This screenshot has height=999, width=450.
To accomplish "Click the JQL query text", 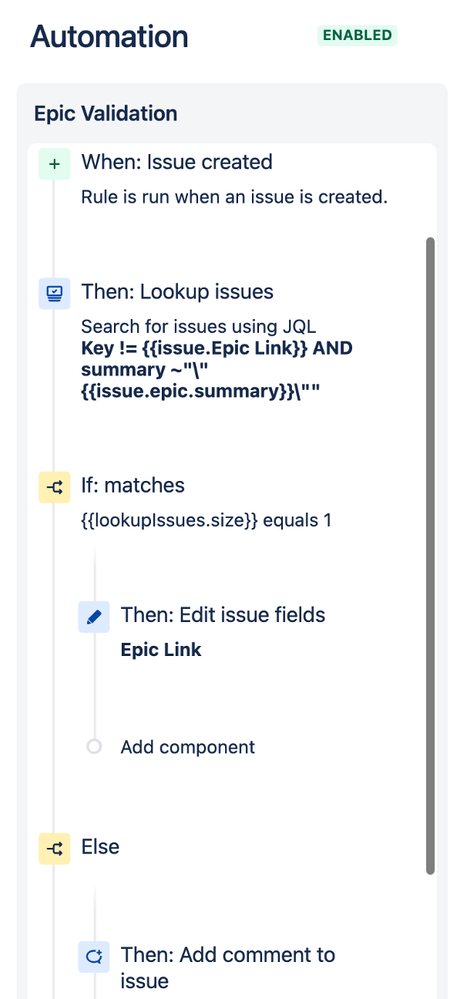I will 217,370.
